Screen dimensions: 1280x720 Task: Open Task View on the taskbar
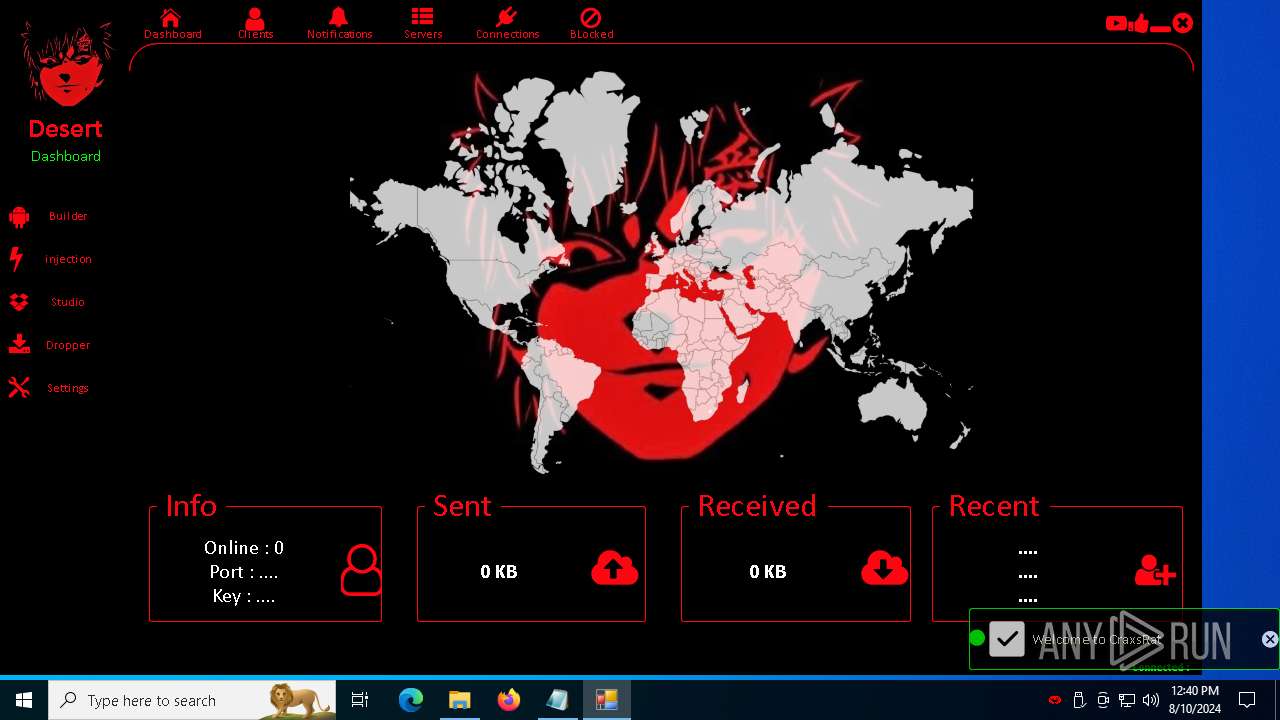pos(360,700)
